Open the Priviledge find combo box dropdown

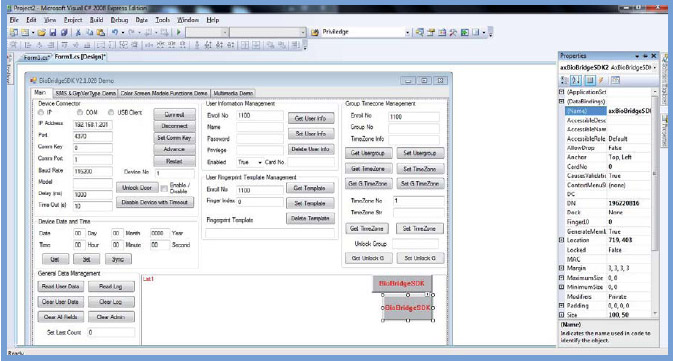click(x=407, y=32)
